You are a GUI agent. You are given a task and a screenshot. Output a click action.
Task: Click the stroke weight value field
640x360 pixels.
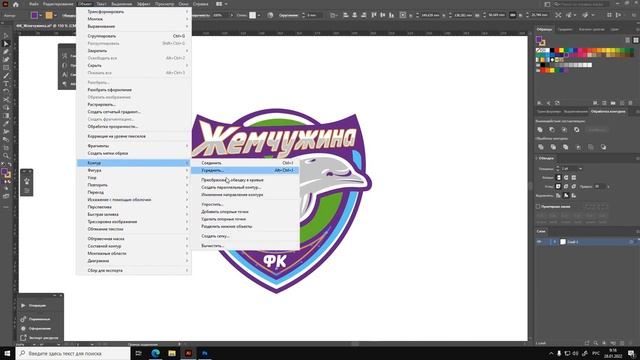click(569, 169)
